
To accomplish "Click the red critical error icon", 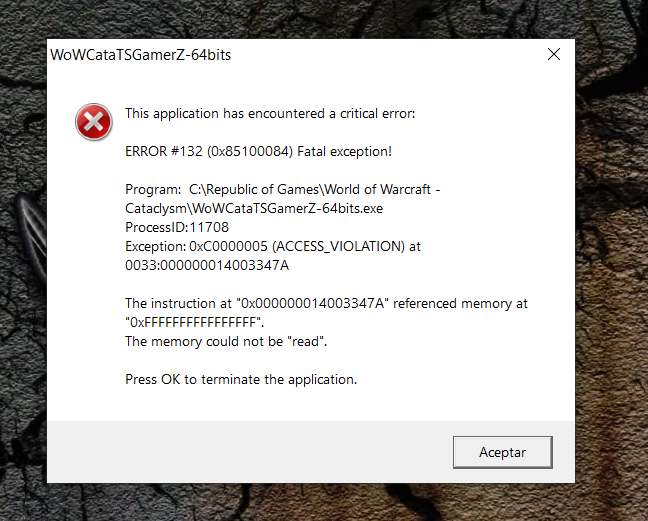I will pos(94,122).
